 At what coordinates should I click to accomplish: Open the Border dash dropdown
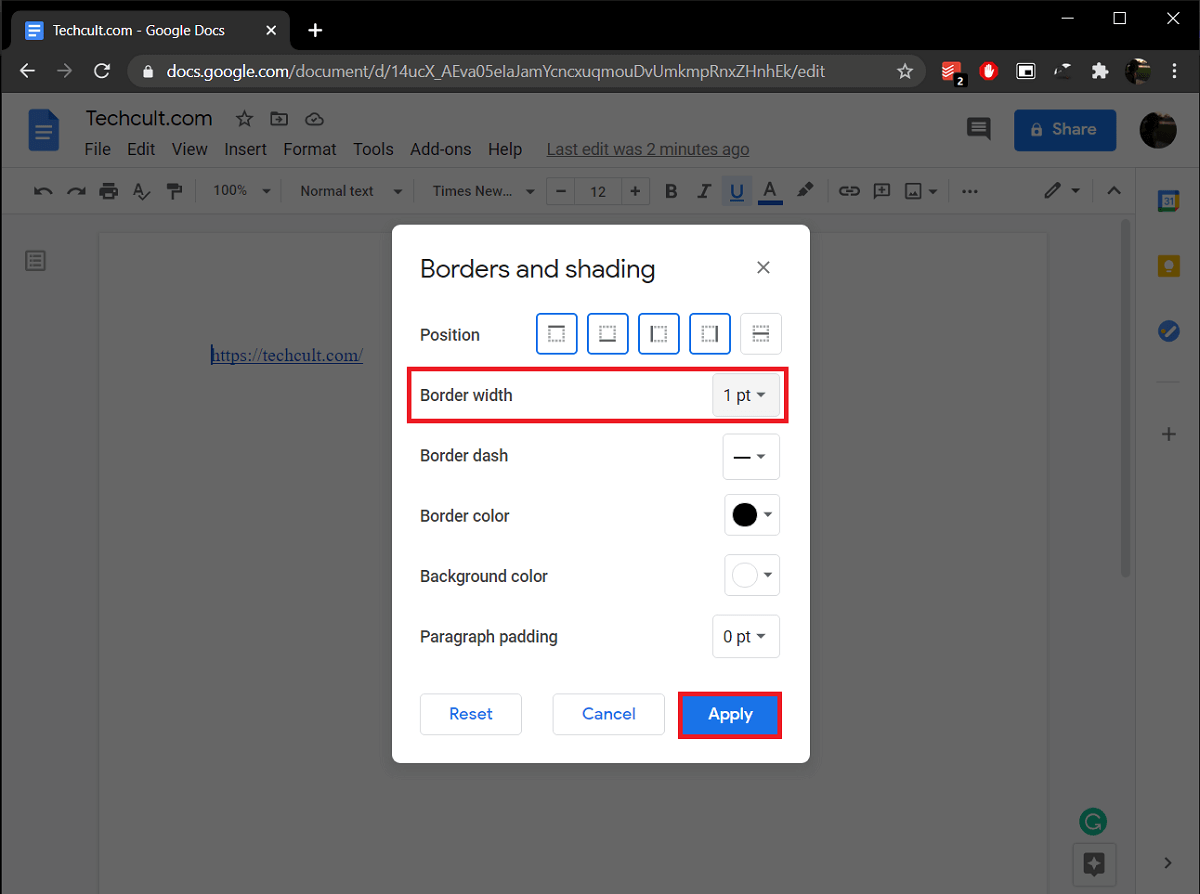point(751,456)
